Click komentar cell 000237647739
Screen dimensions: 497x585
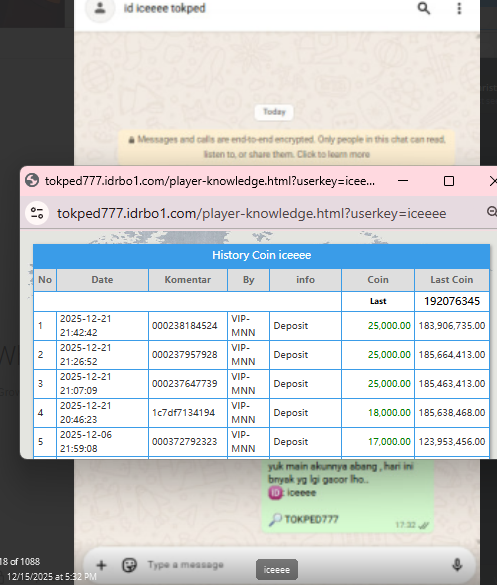click(x=188, y=384)
